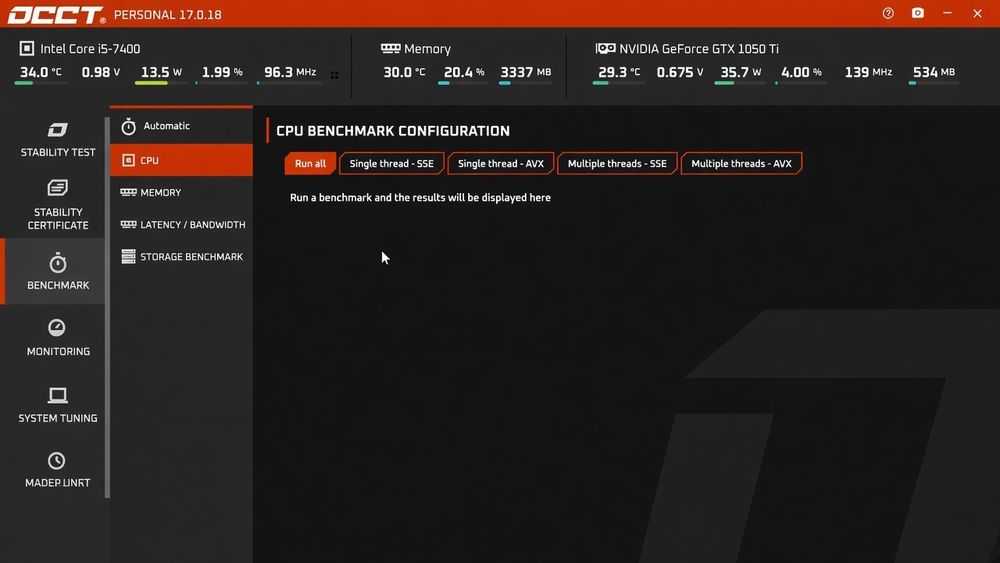Click the GPU power 35.7 W value

(x=740, y=72)
